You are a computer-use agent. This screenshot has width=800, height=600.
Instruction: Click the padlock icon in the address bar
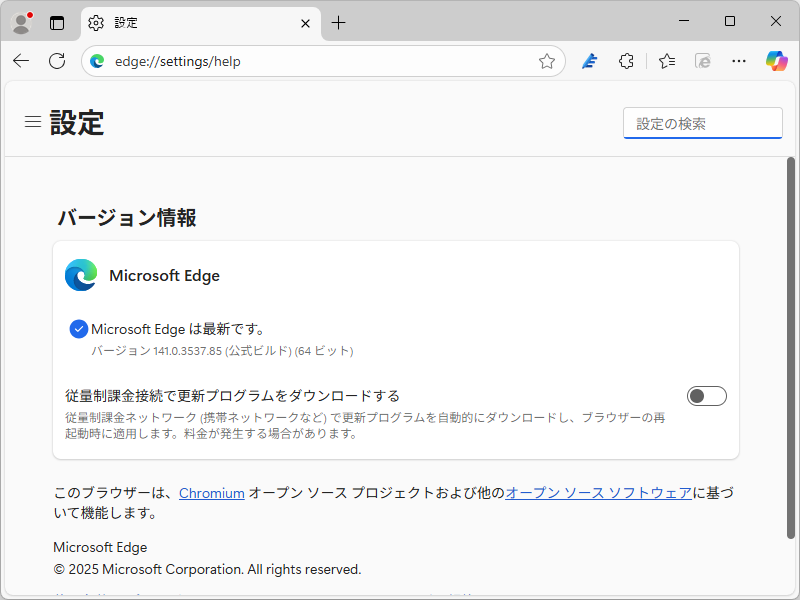(x=97, y=61)
